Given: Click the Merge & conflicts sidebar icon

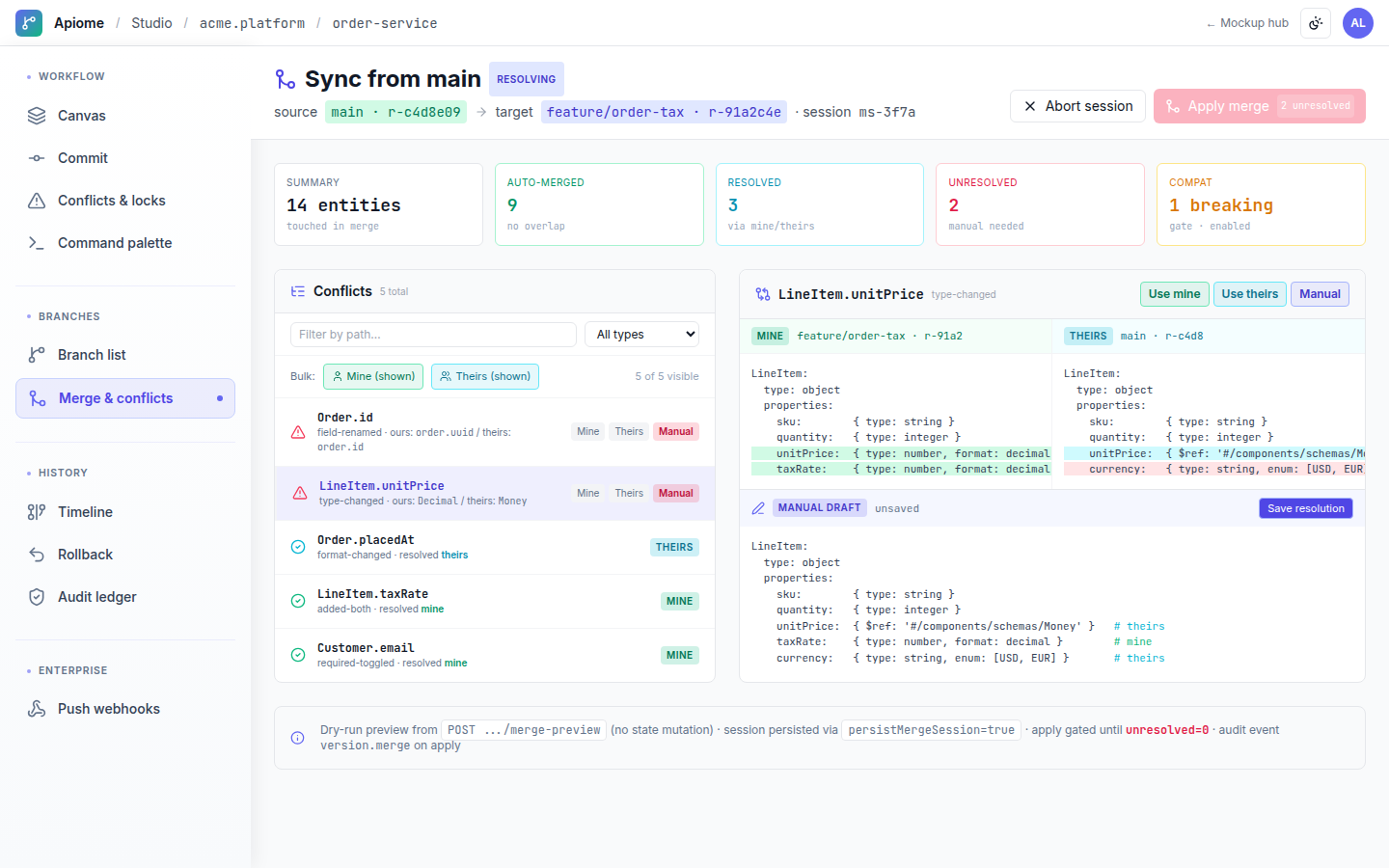Looking at the screenshot, I should [x=38, y=398].
